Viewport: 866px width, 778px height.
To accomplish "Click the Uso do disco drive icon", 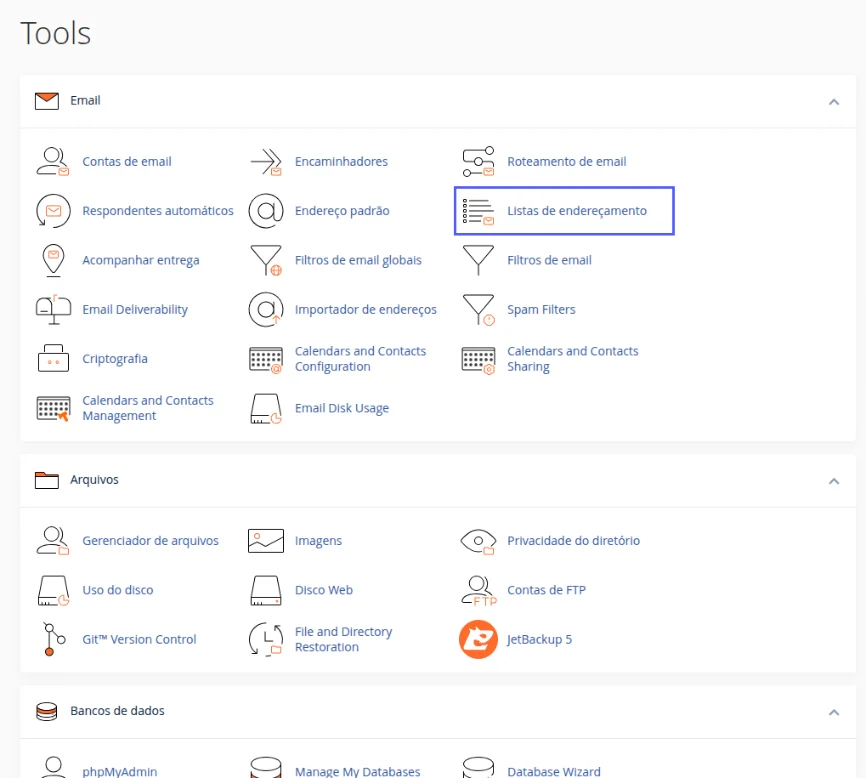I will (x=53, y=590).
